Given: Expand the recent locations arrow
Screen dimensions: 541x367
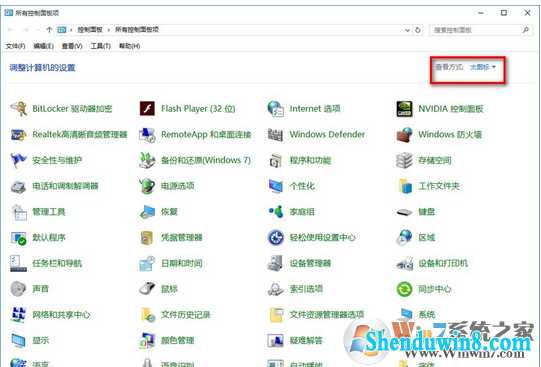Looking at the screenshot, I should click(37, 30).
